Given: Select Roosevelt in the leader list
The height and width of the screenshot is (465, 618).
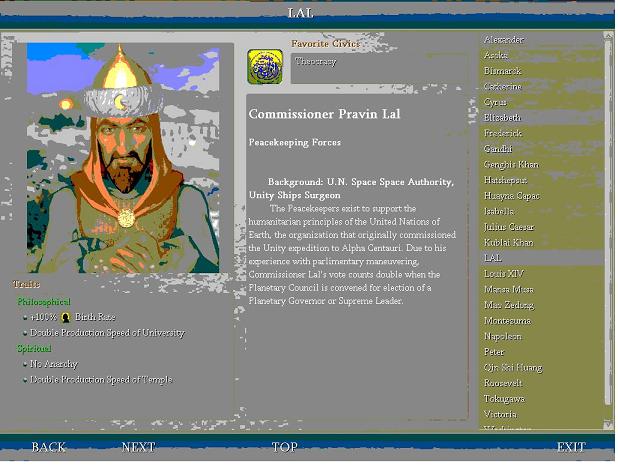Looking at the screenshot, I should [x=503, y=383].
